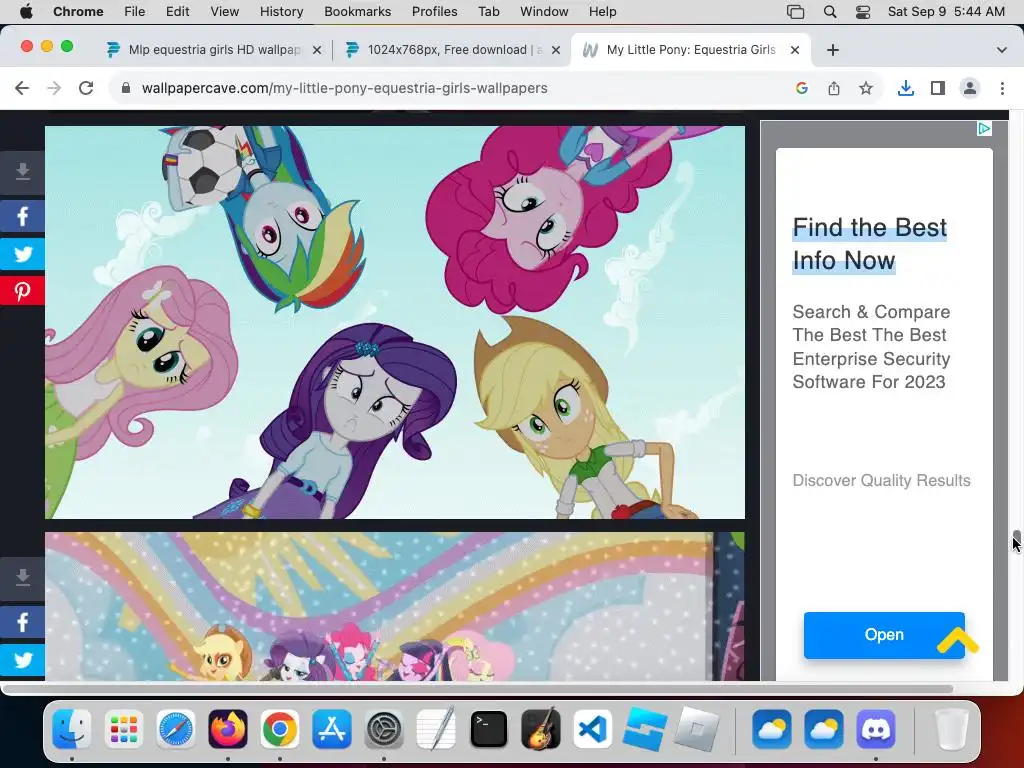The image size is (1024, 768).
Task: Share first wallpaper on Twitter
Action: click(x=22, y=254)
